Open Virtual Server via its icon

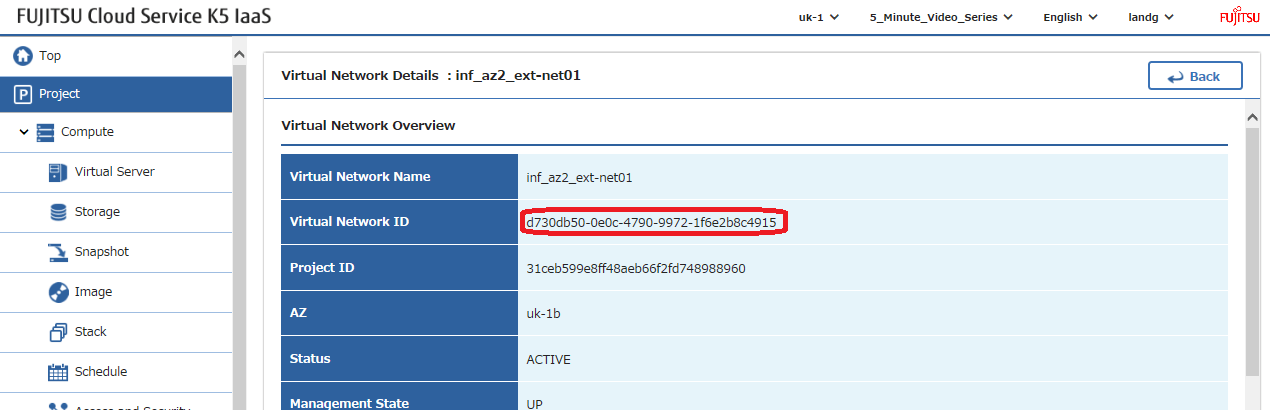tap(58, 172)
